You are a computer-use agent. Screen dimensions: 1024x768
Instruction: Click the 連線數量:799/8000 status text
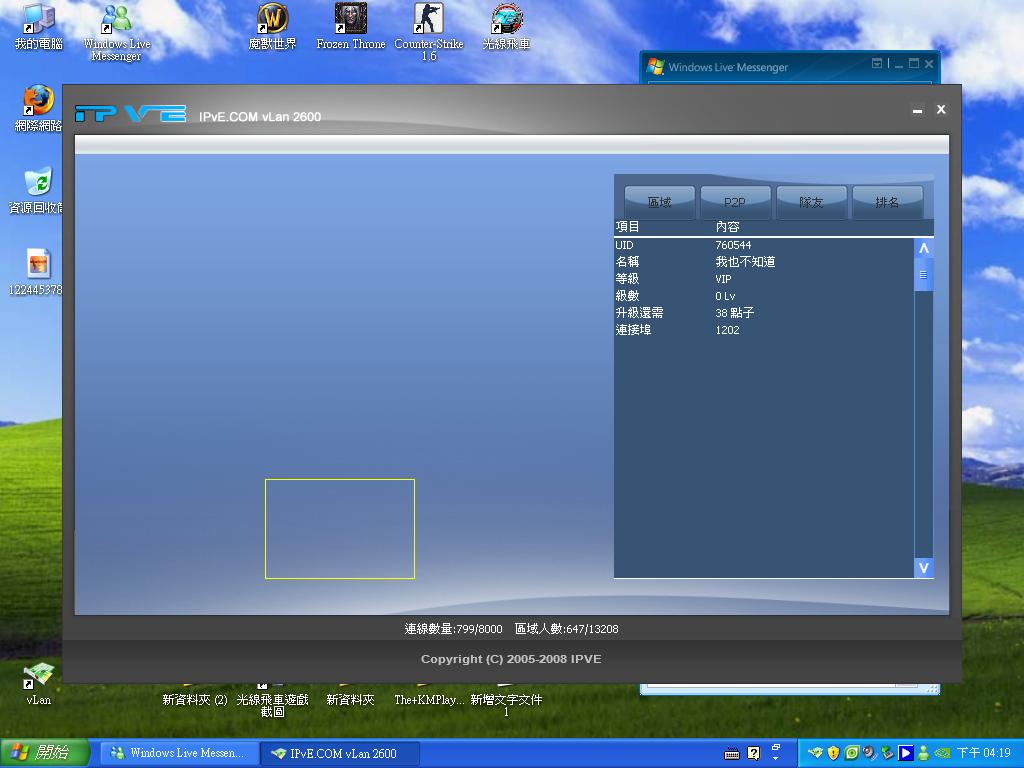click(x=453, y=629)
